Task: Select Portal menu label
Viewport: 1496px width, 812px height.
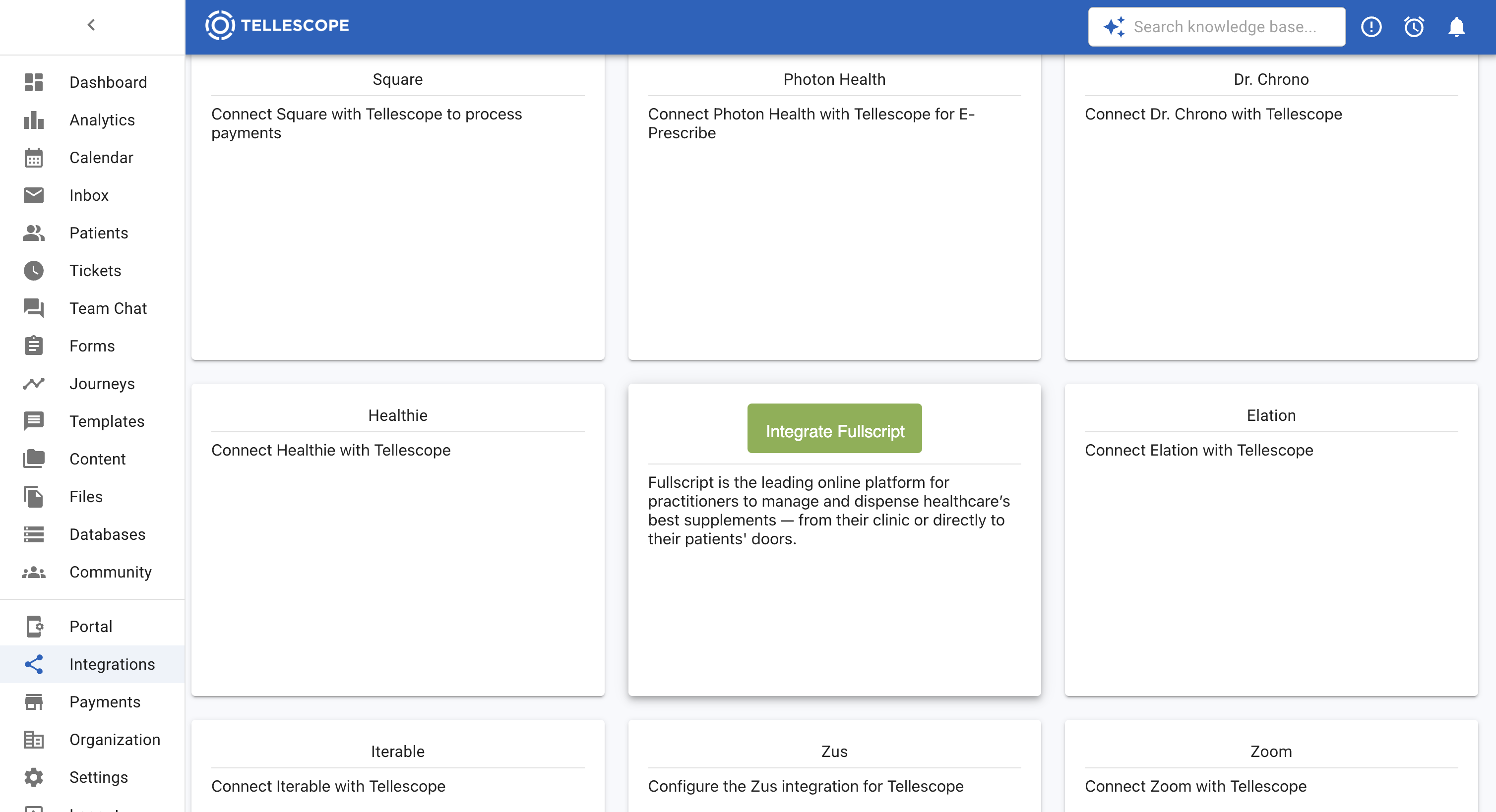Action: pyautogui.click(x=91, y=626)
